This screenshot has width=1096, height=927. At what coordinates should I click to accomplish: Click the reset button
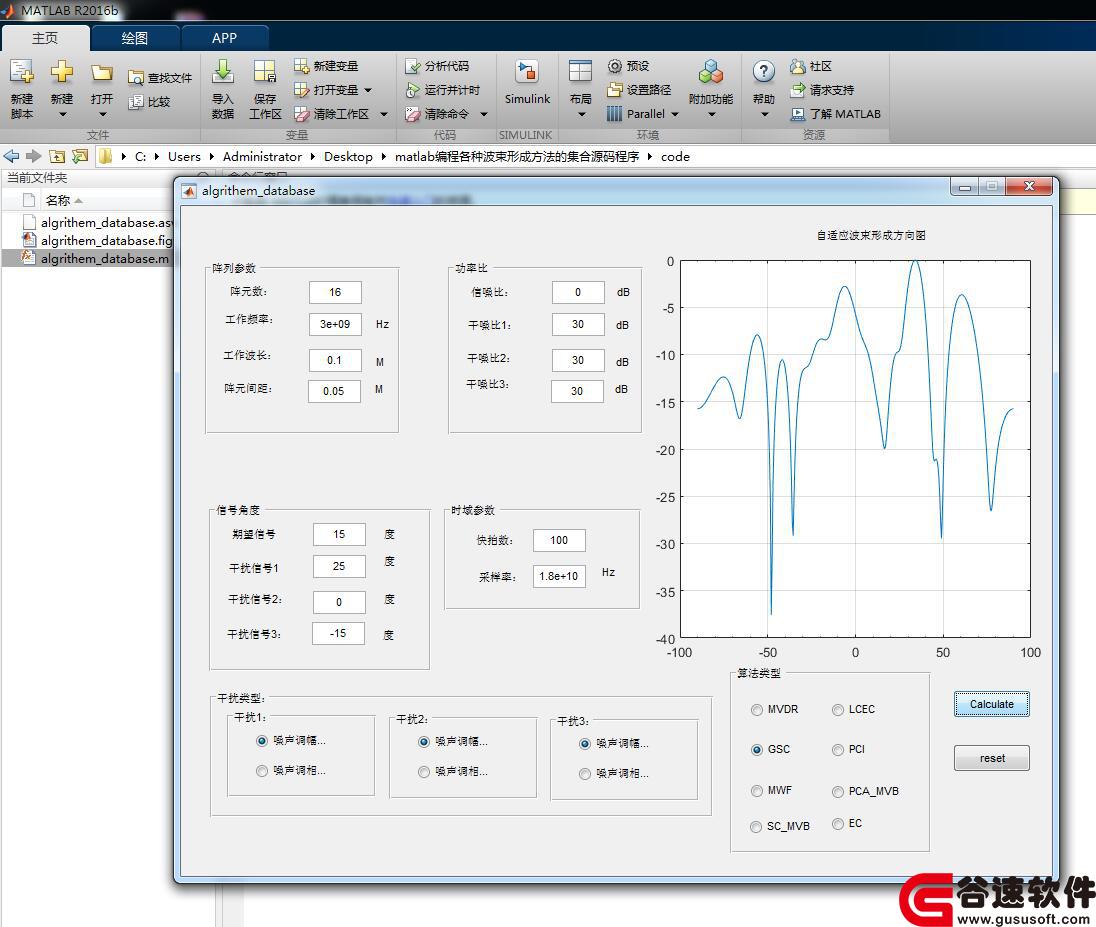[991, 758]
